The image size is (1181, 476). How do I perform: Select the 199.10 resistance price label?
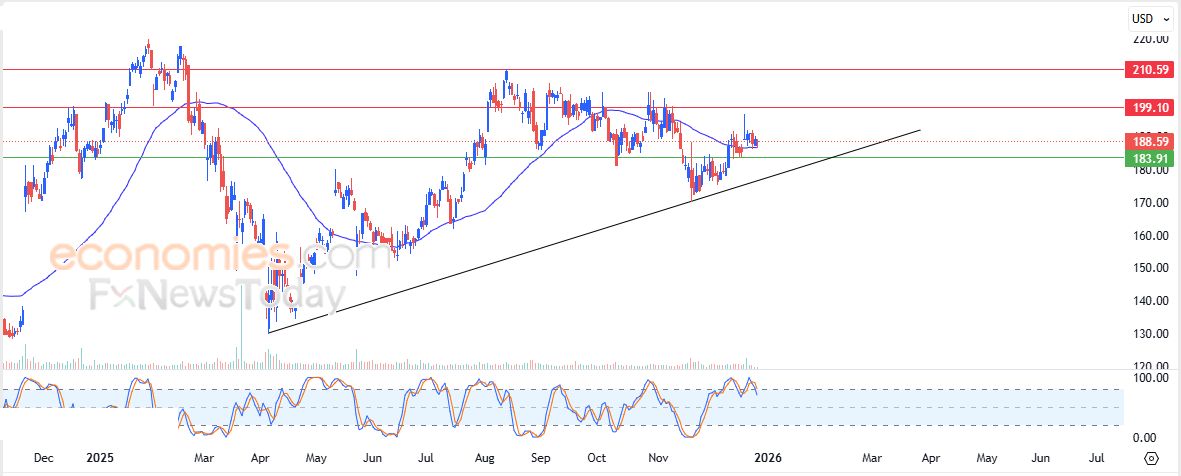(x=1148, y=107)
